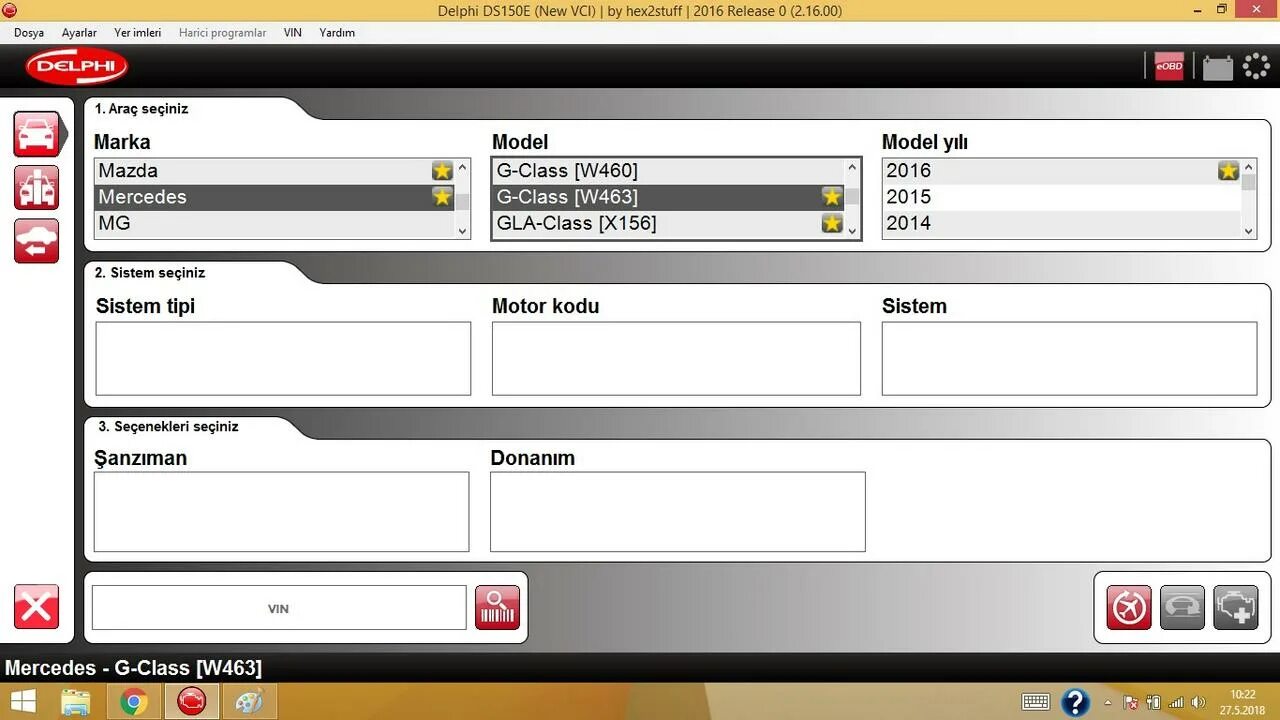Image resolution: width=1280 pixels, height=720 pixels.
Task: Click the battery status icon in header
Action: [x=1217, y=67]
